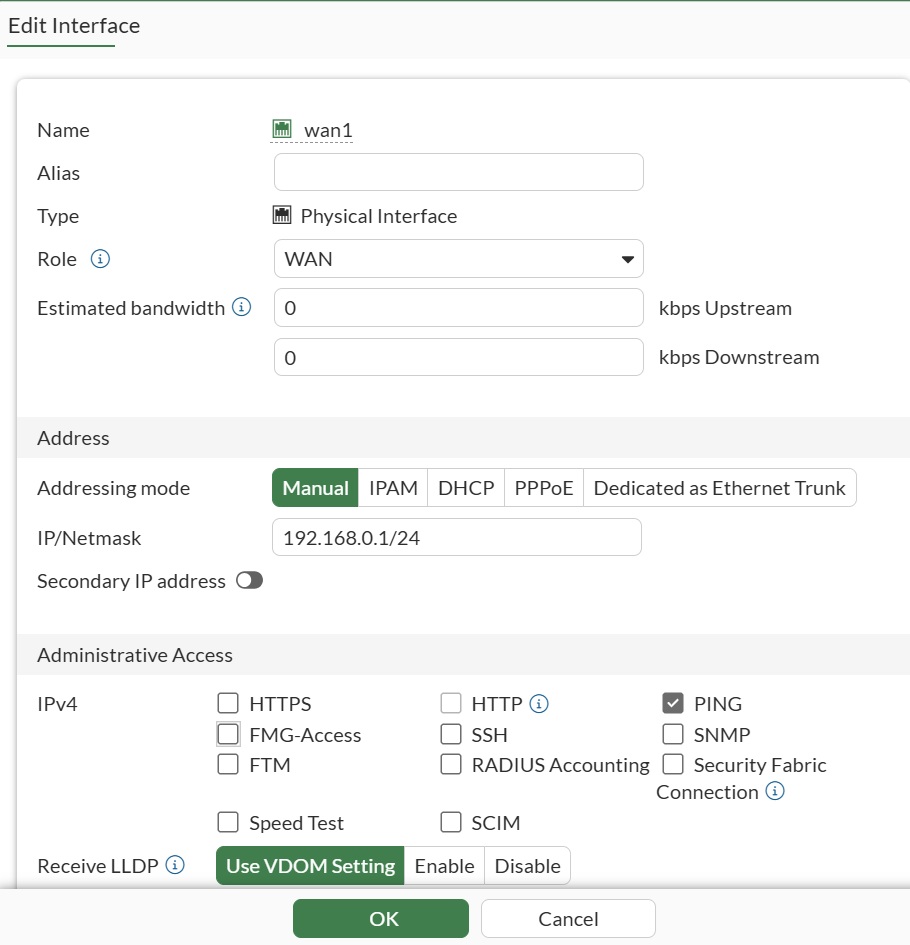Select Manual addressing mode
Viewport: 910px width, 945px height.
point(315,488)
